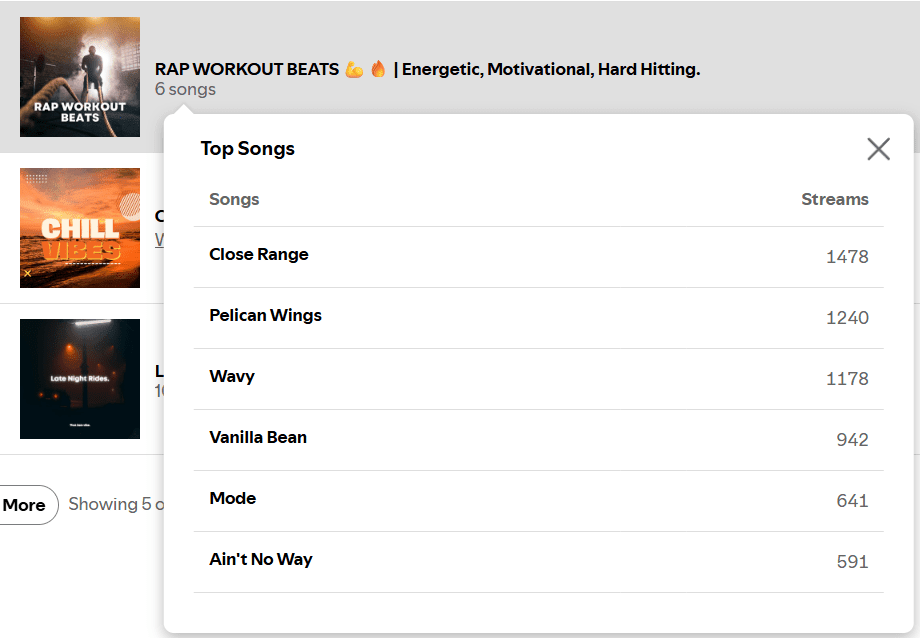Select the Vanilla Bean song
This screenshot has width=920, height=638.
(258, 437)
